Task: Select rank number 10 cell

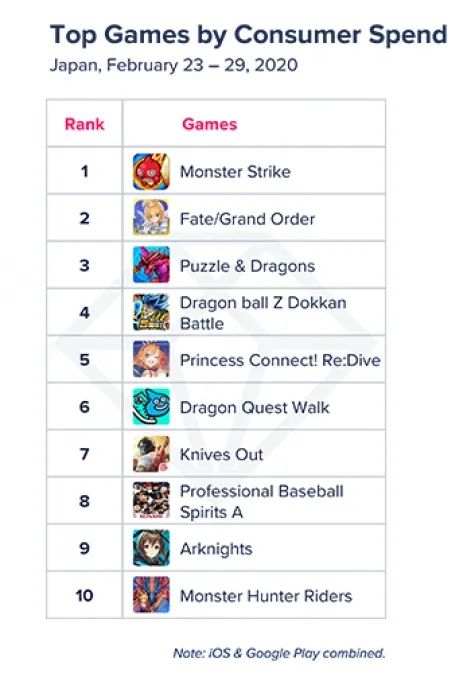Action: 84,595
